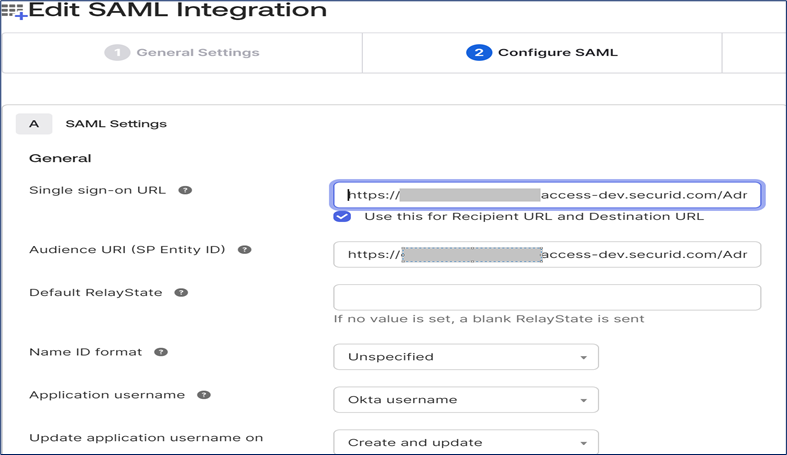Click the Single sign-on URL field
Viewport: 787px width, 455px height.
pyautogui.click(x=547, y=195)
